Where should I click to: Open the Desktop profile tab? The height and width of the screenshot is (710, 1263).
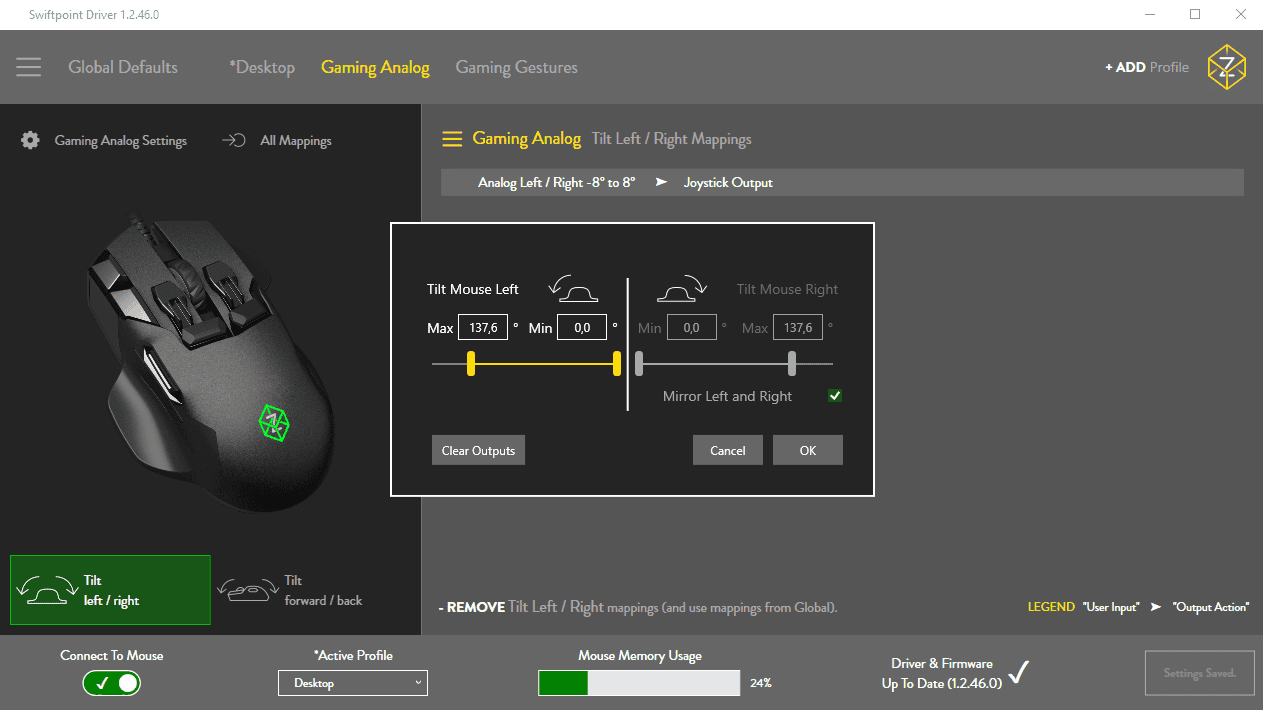(262, 67)
